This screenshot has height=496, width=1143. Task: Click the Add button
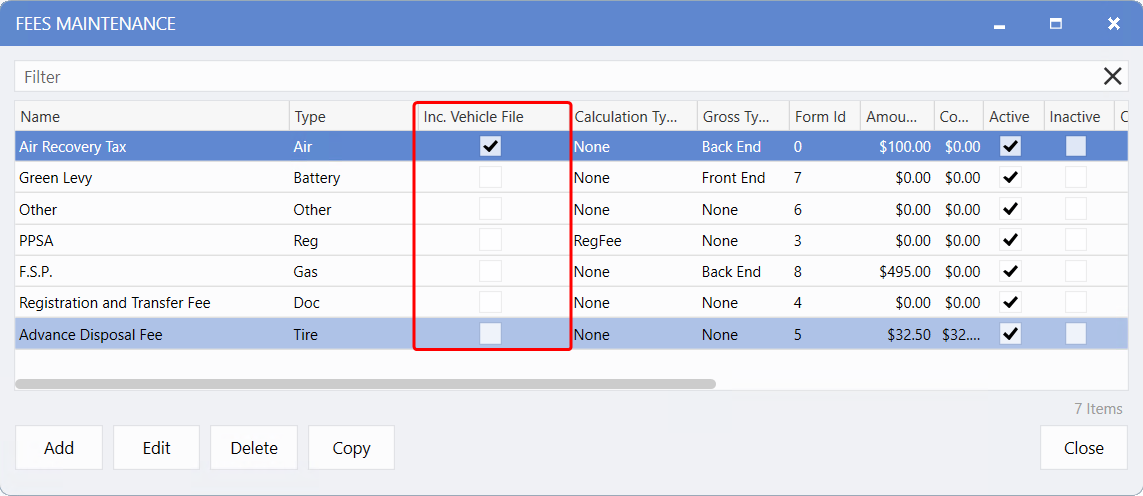click(59, 448)
